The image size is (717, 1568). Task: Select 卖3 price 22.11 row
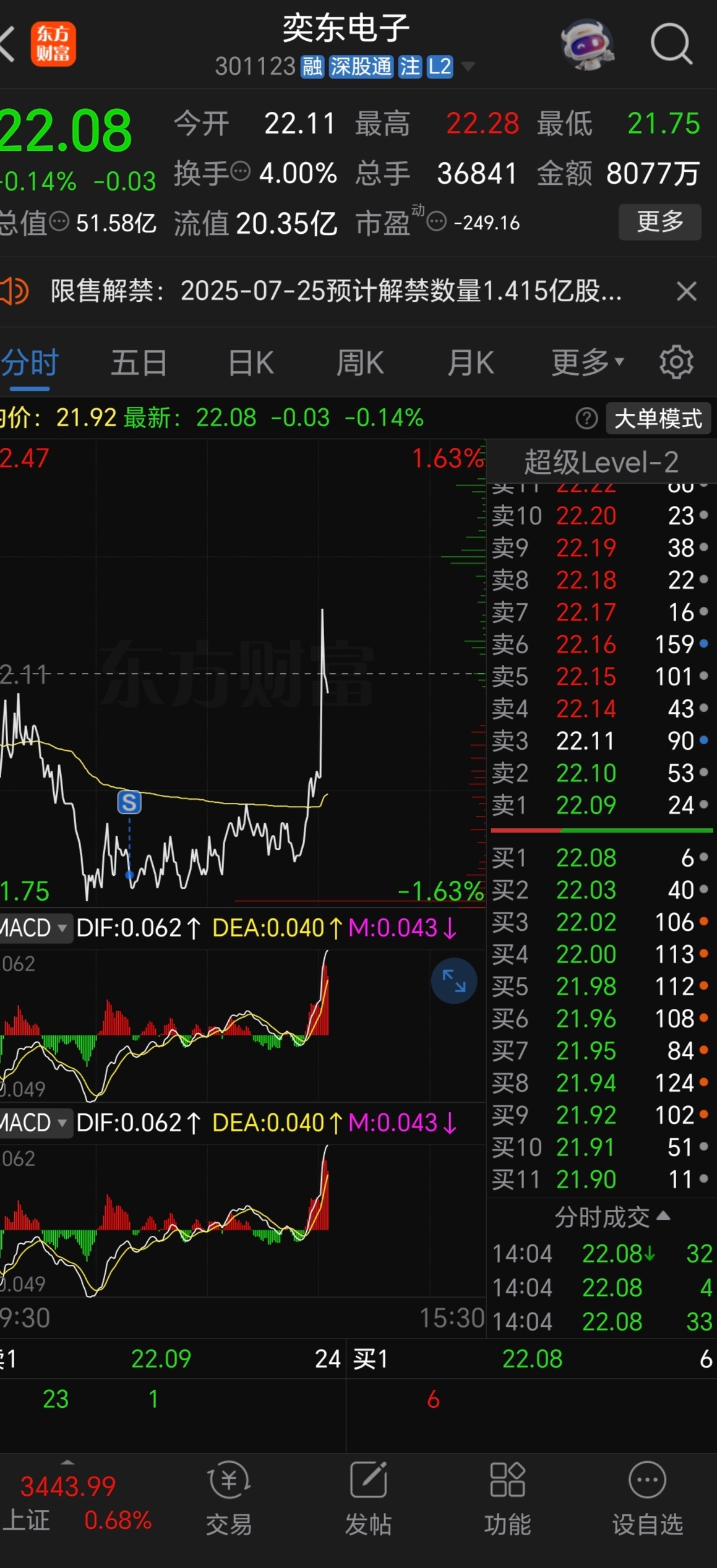(x=601, y=741)
